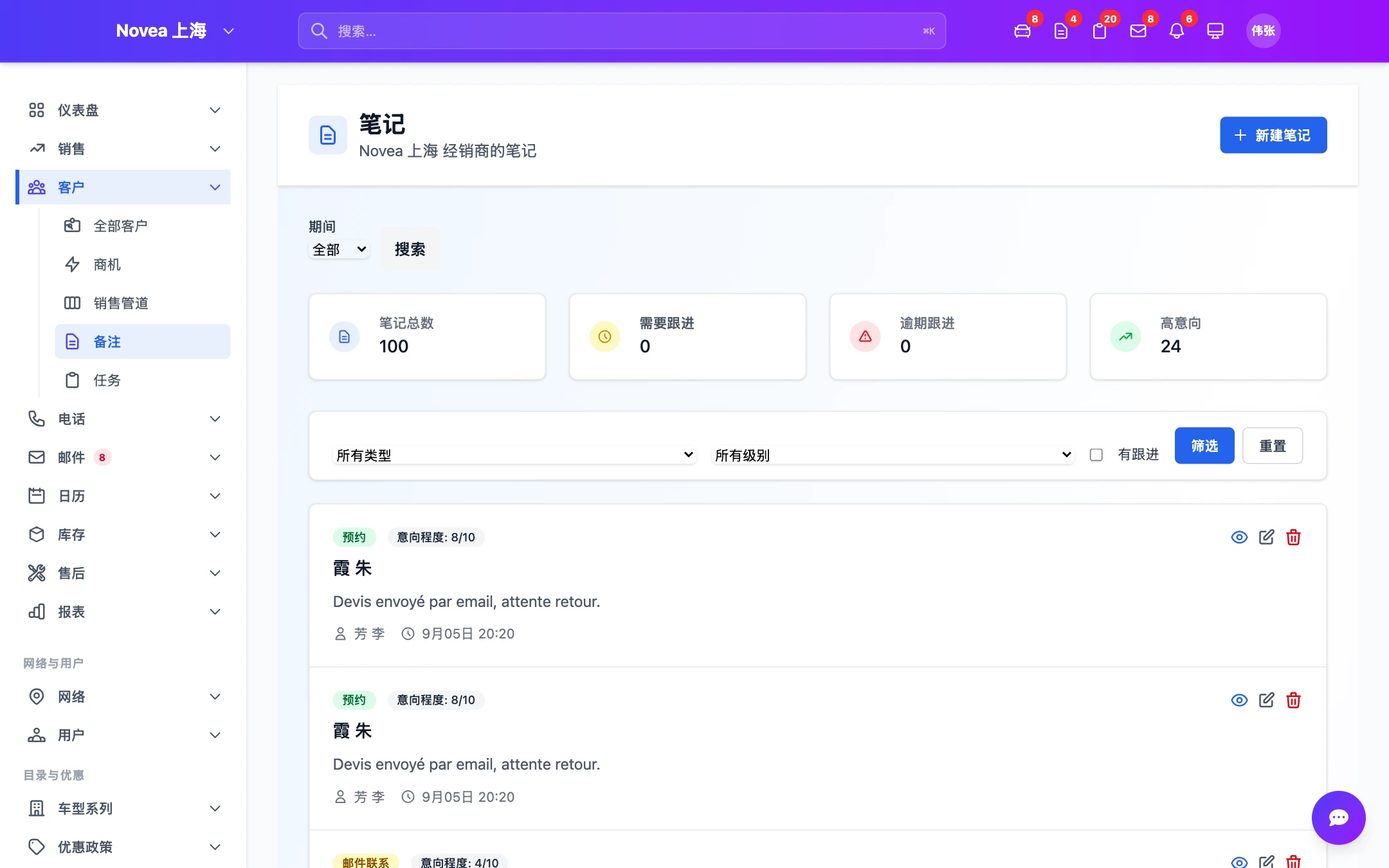Screen dimensions: 1389x868
Task: Click the 库存 box icon in the sidebar
Action: click(37, 534)
